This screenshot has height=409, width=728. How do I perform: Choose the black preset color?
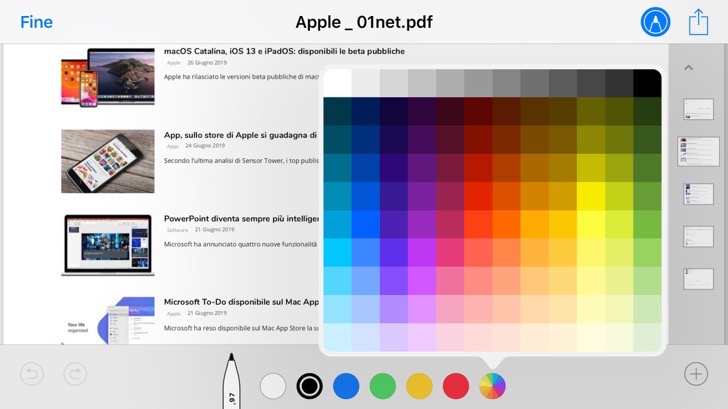(309, 386)
